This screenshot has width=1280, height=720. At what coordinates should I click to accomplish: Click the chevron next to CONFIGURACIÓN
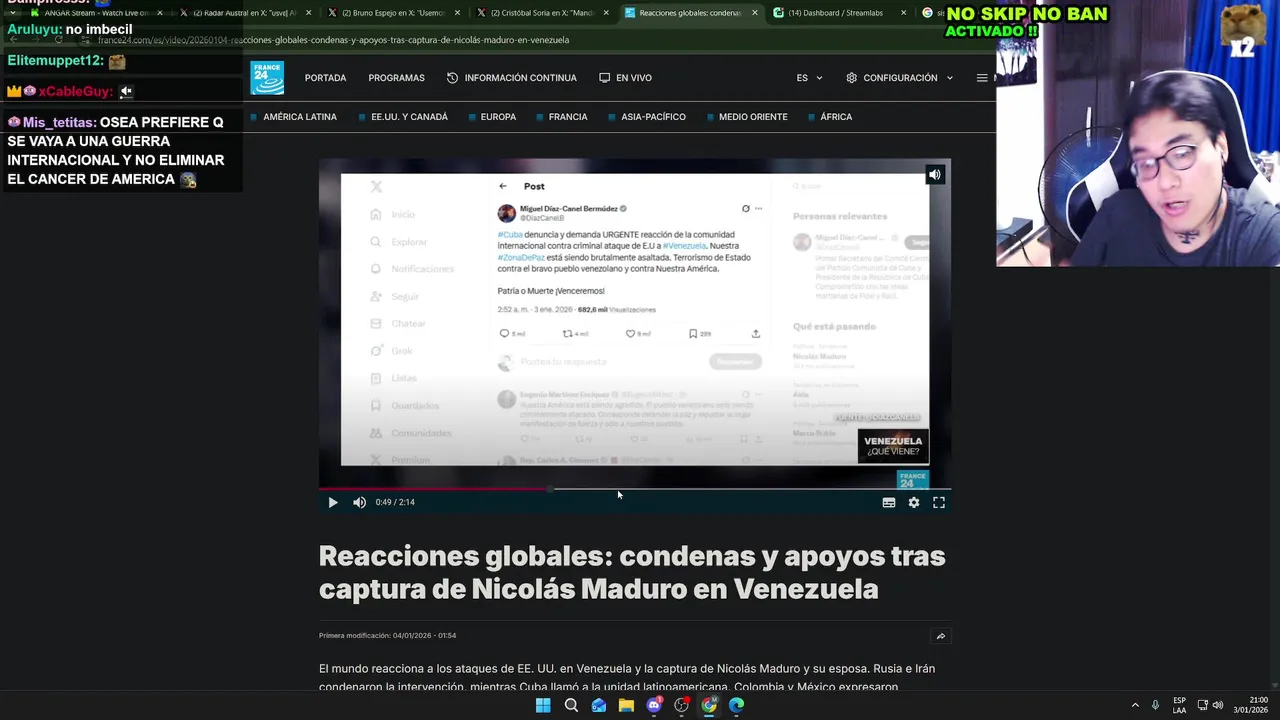point(949,78)
